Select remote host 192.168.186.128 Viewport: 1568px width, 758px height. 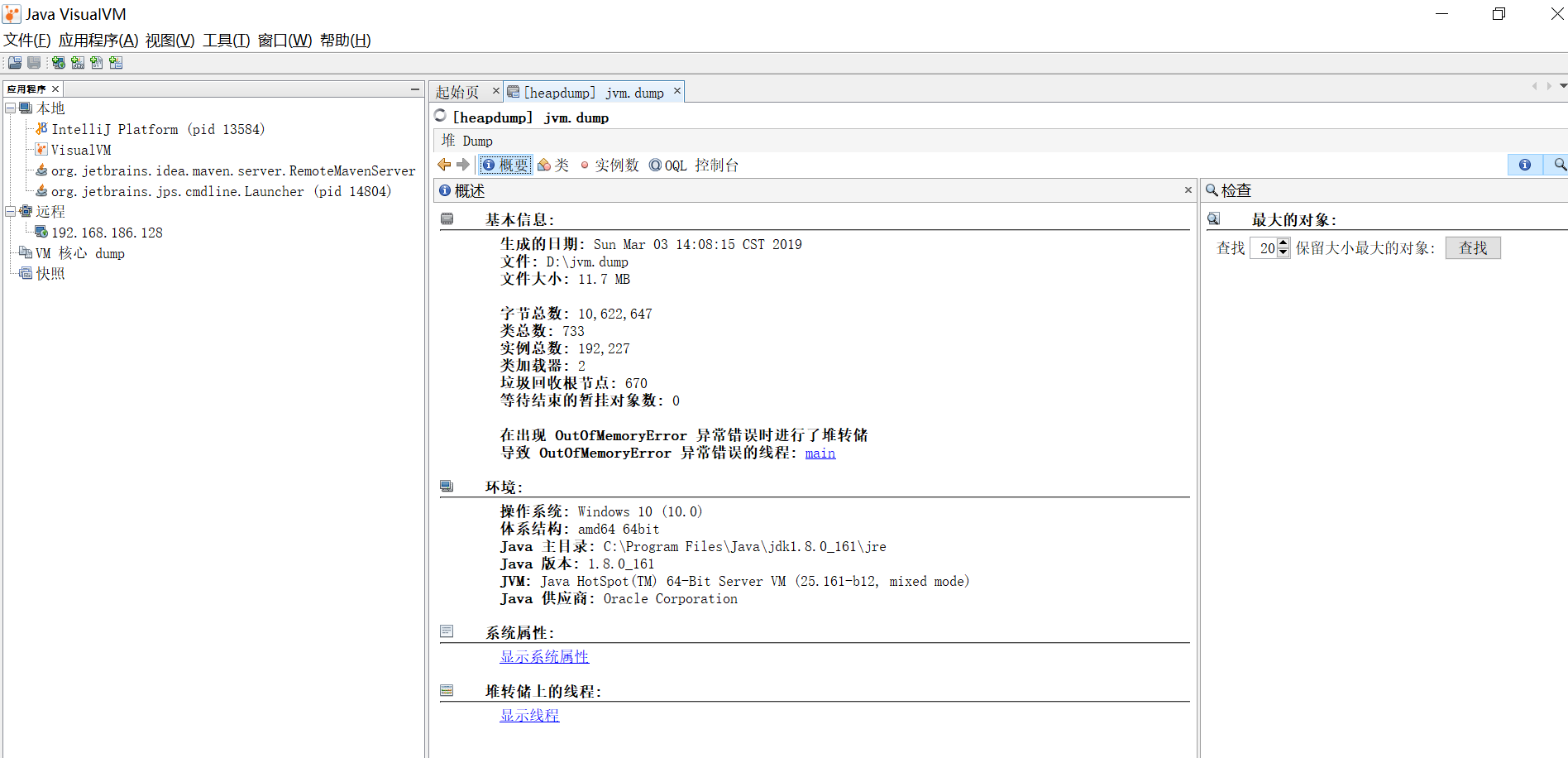coord(107,233)
